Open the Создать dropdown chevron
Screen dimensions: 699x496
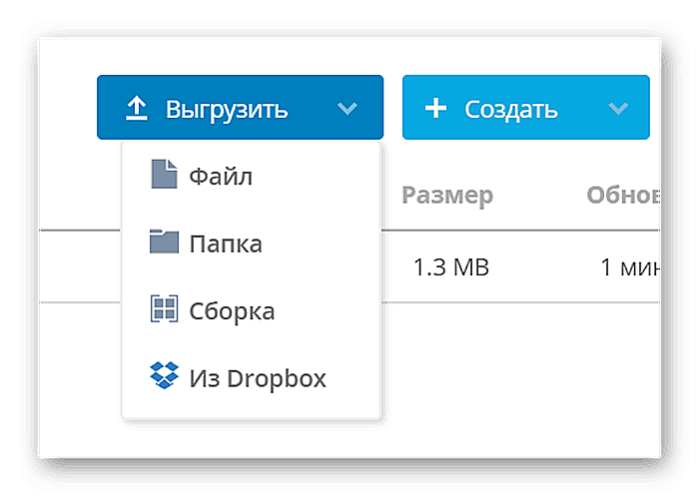(618, 108)
